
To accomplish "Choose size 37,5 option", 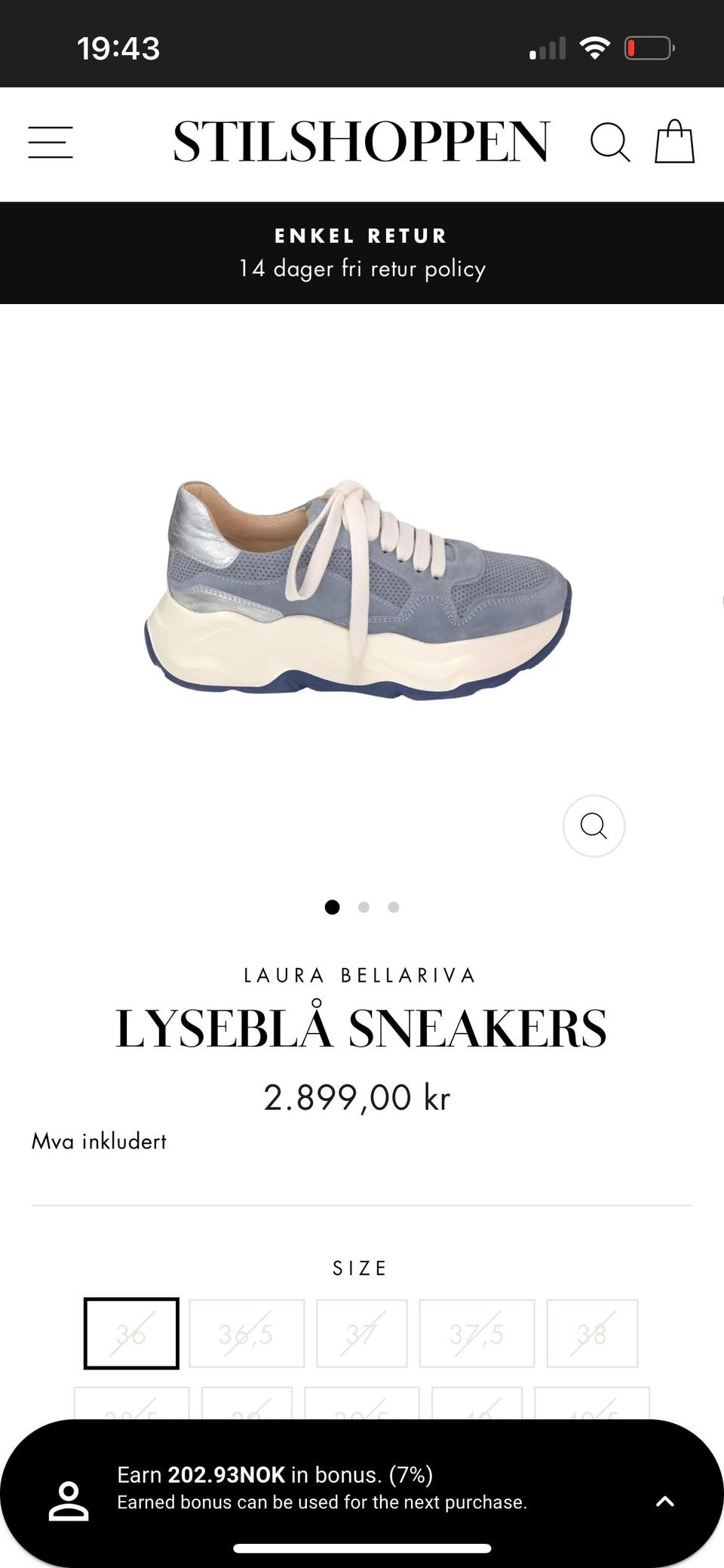I will (477, 1333).
